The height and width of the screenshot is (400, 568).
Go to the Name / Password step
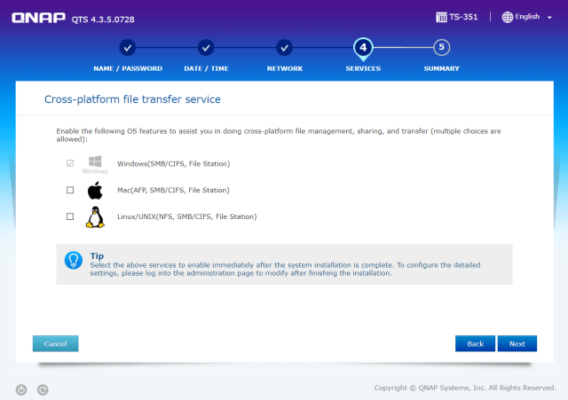coord(128,47)
